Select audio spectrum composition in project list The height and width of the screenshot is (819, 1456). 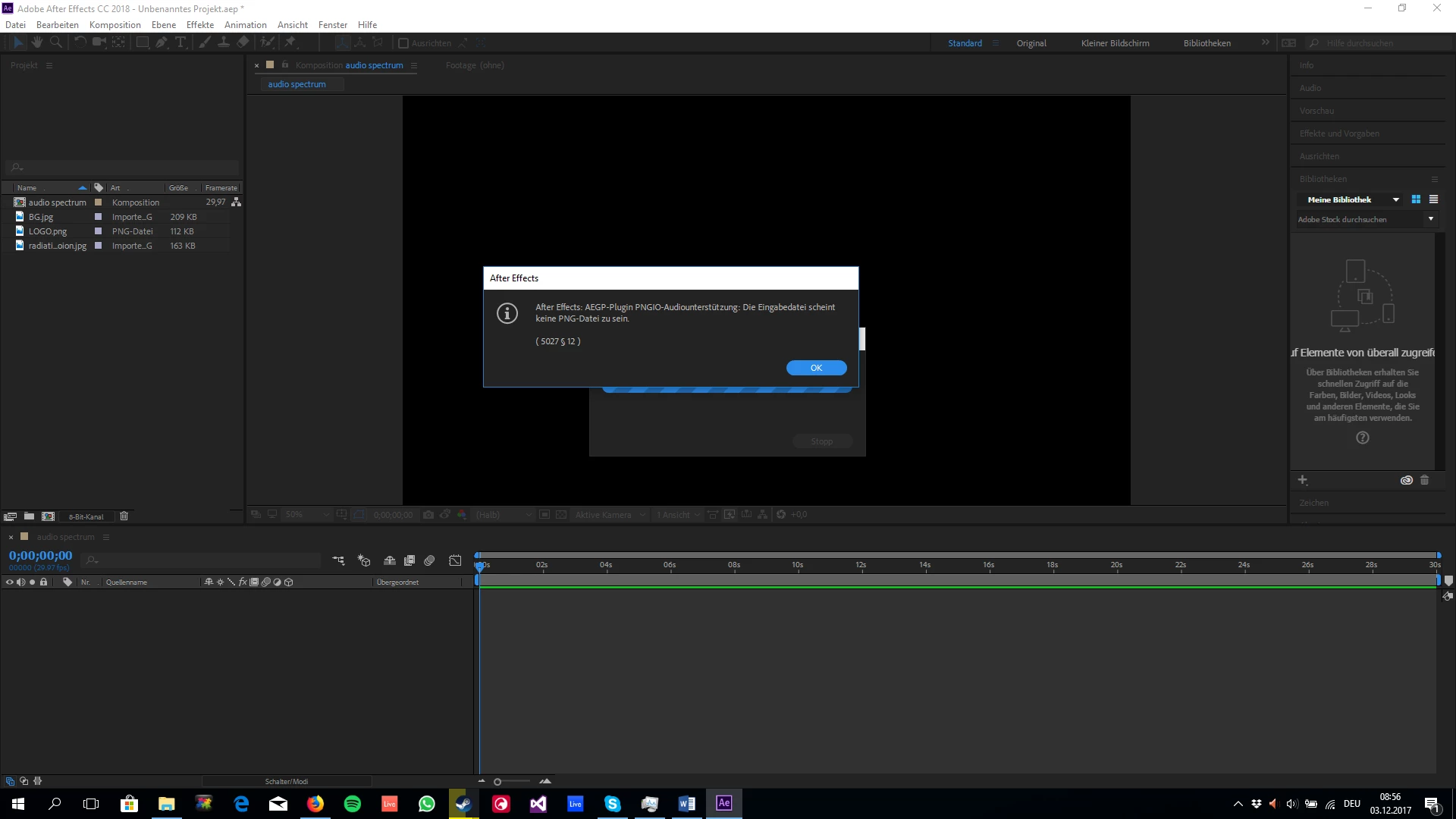[x=57, y=202]
